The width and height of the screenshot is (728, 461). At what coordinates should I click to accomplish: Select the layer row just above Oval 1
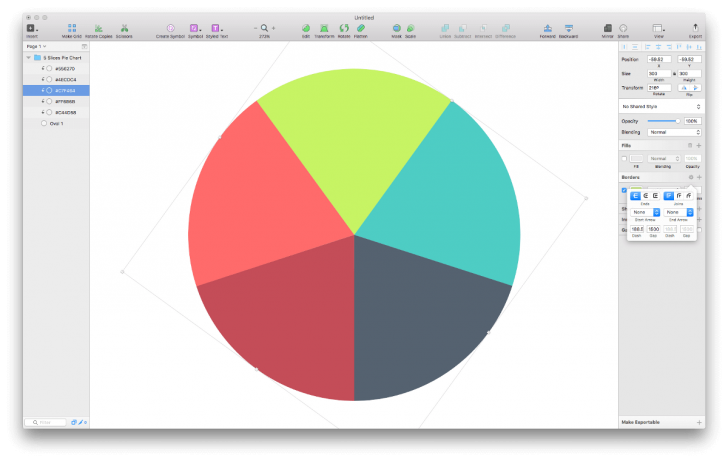56,112
